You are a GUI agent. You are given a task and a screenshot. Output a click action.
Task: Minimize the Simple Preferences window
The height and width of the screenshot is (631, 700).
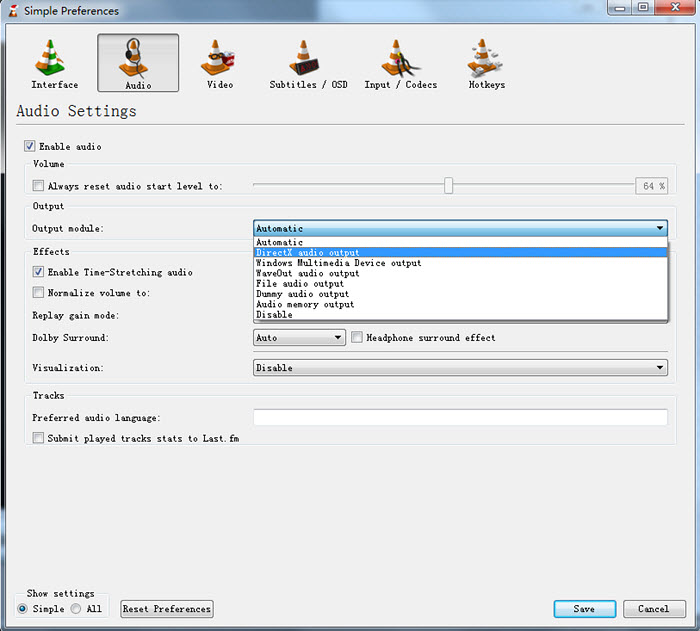click(620, 7)
